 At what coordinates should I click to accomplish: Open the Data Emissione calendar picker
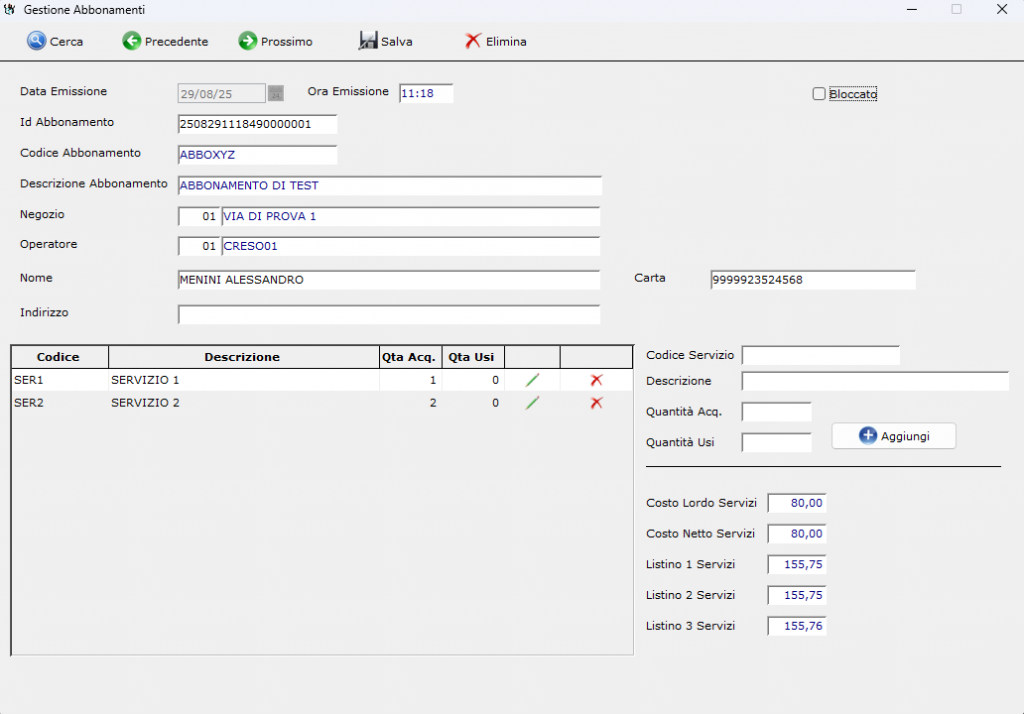click(x=276, y=93)
